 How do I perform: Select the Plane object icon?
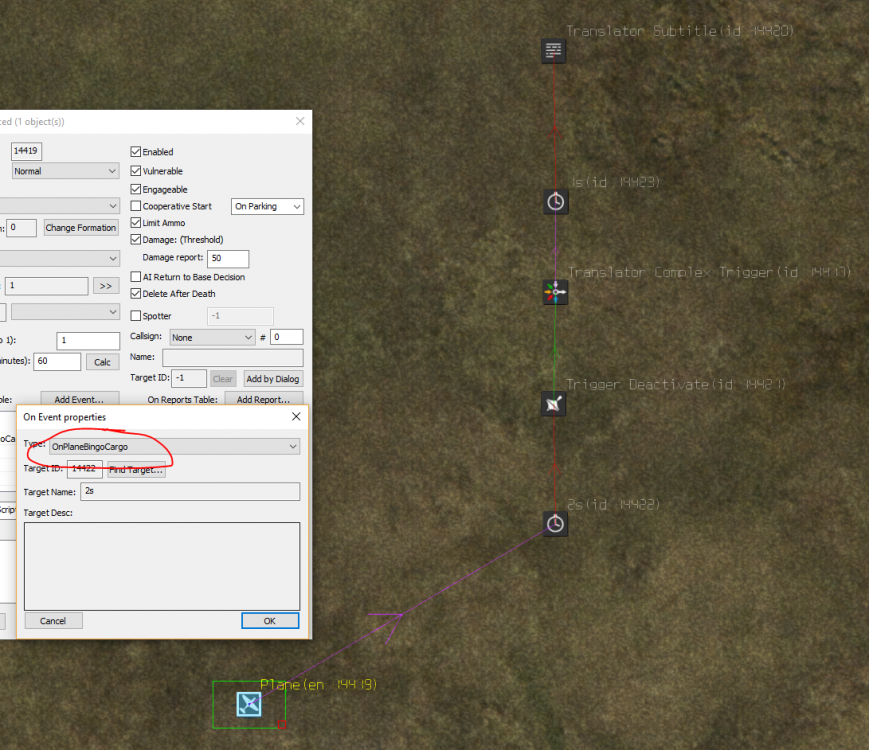pyautogui.click(x=249, y=705)
